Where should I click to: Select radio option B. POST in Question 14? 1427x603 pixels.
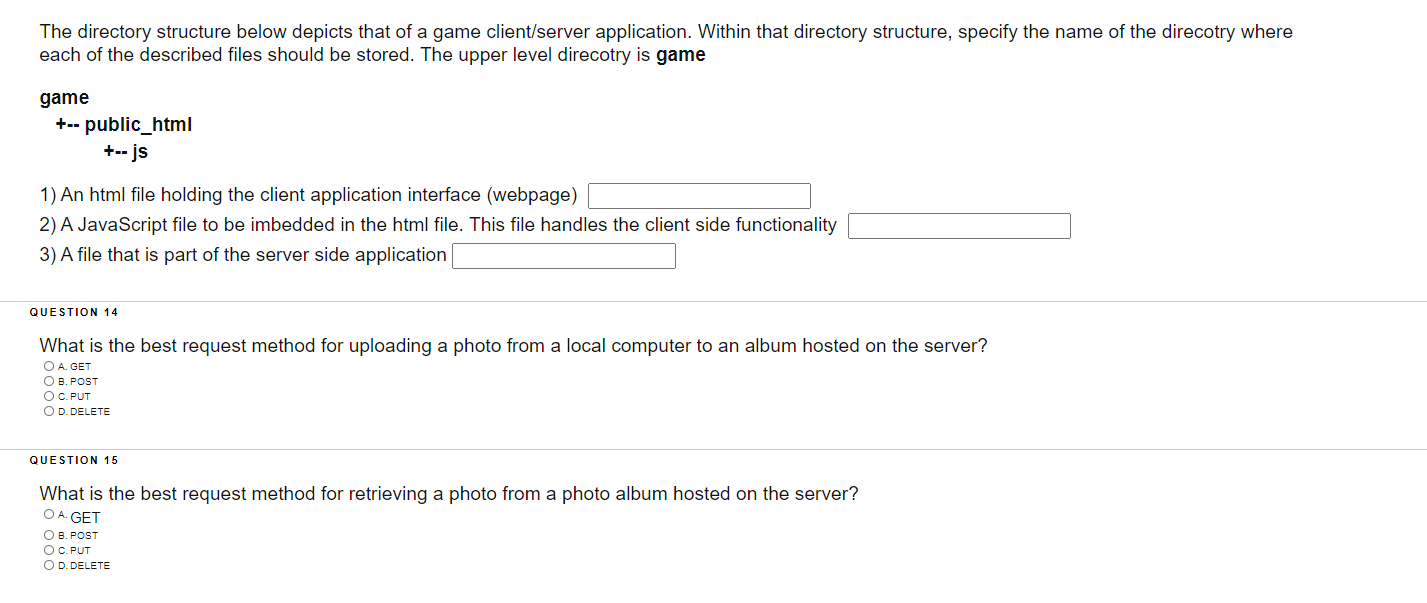(48, 381)
